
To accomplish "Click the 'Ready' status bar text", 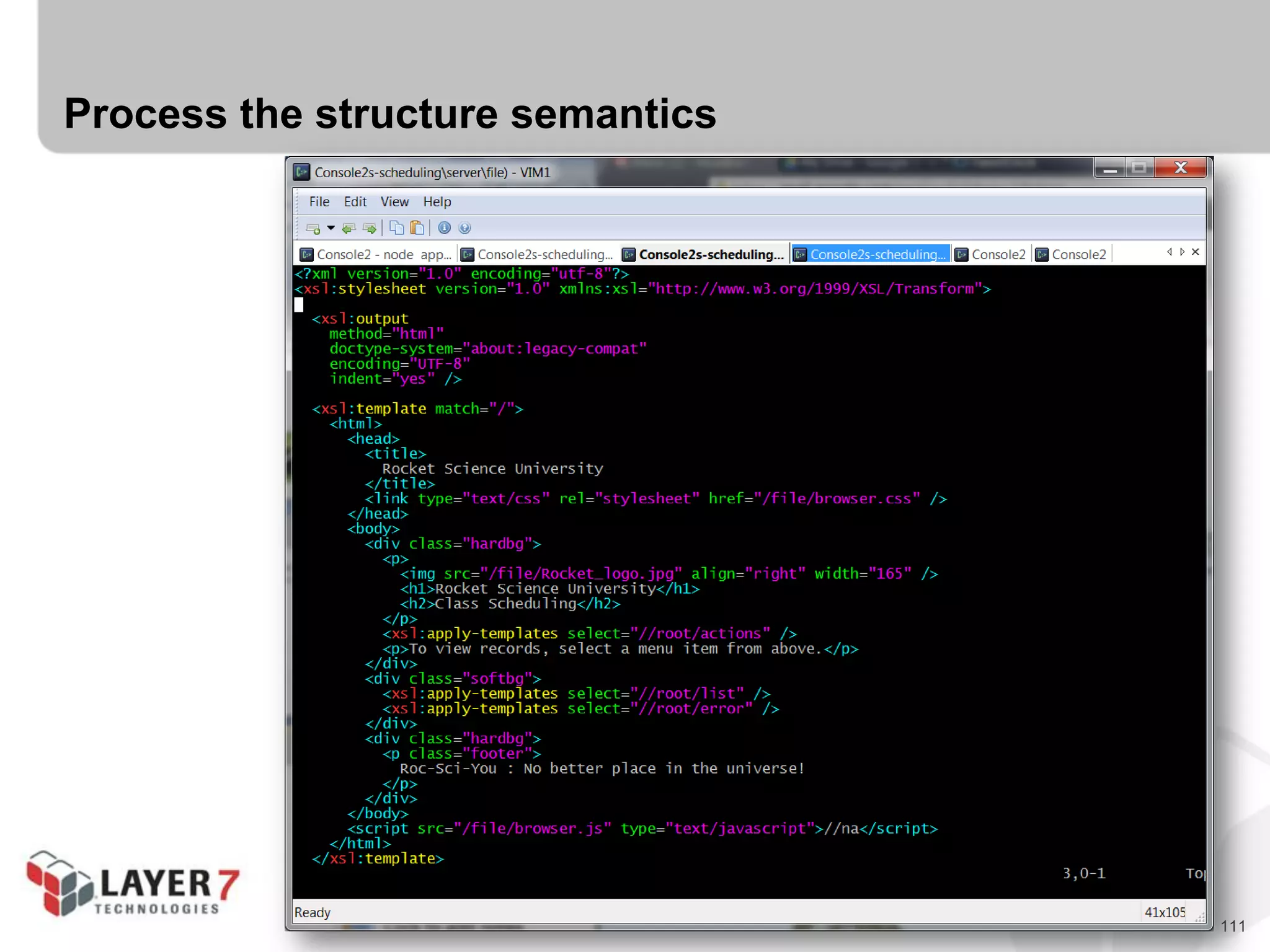I will click(313, 912).
